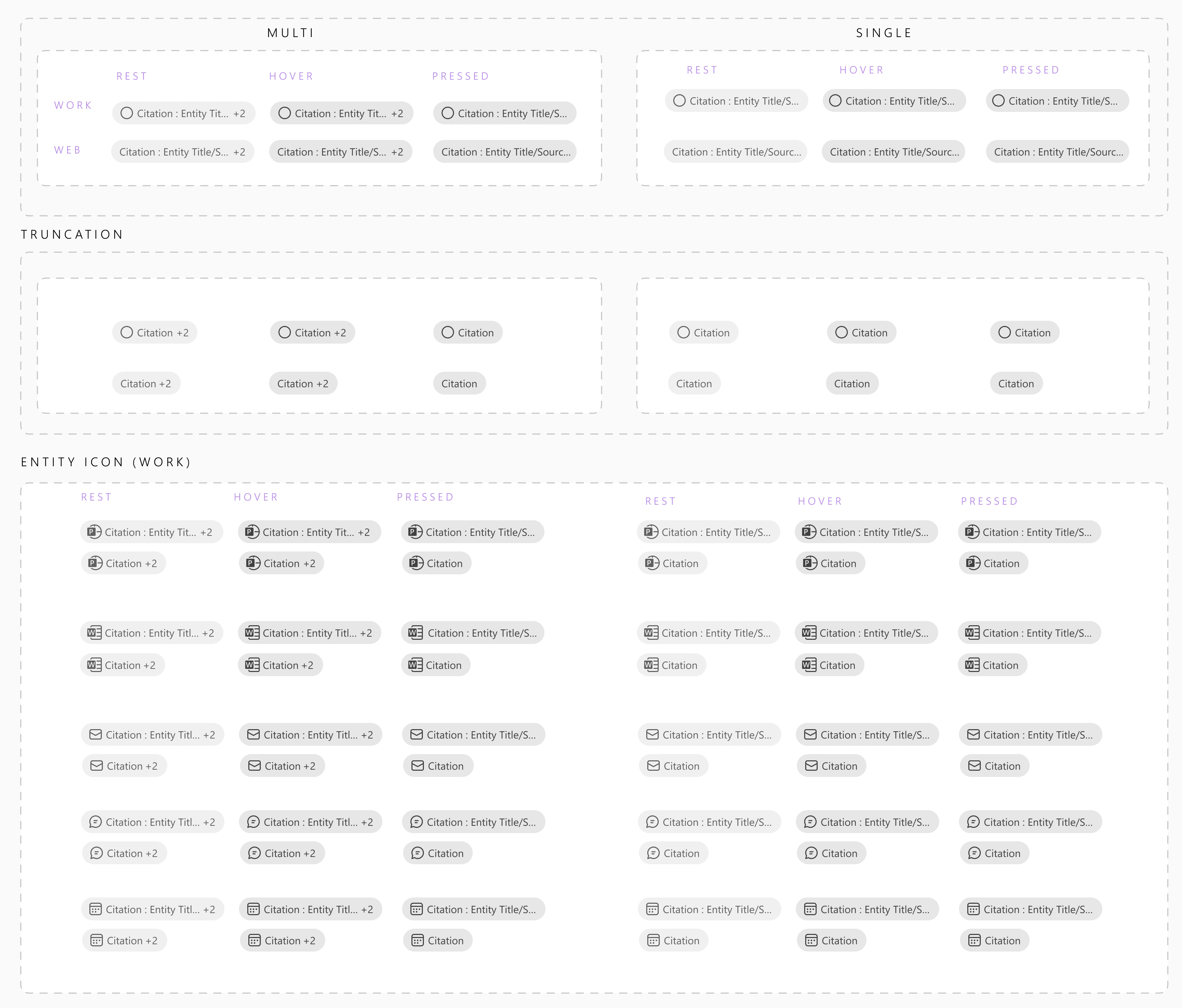Click Hover calendar chip reading only 'Citation'

click(x=831, y=941)
